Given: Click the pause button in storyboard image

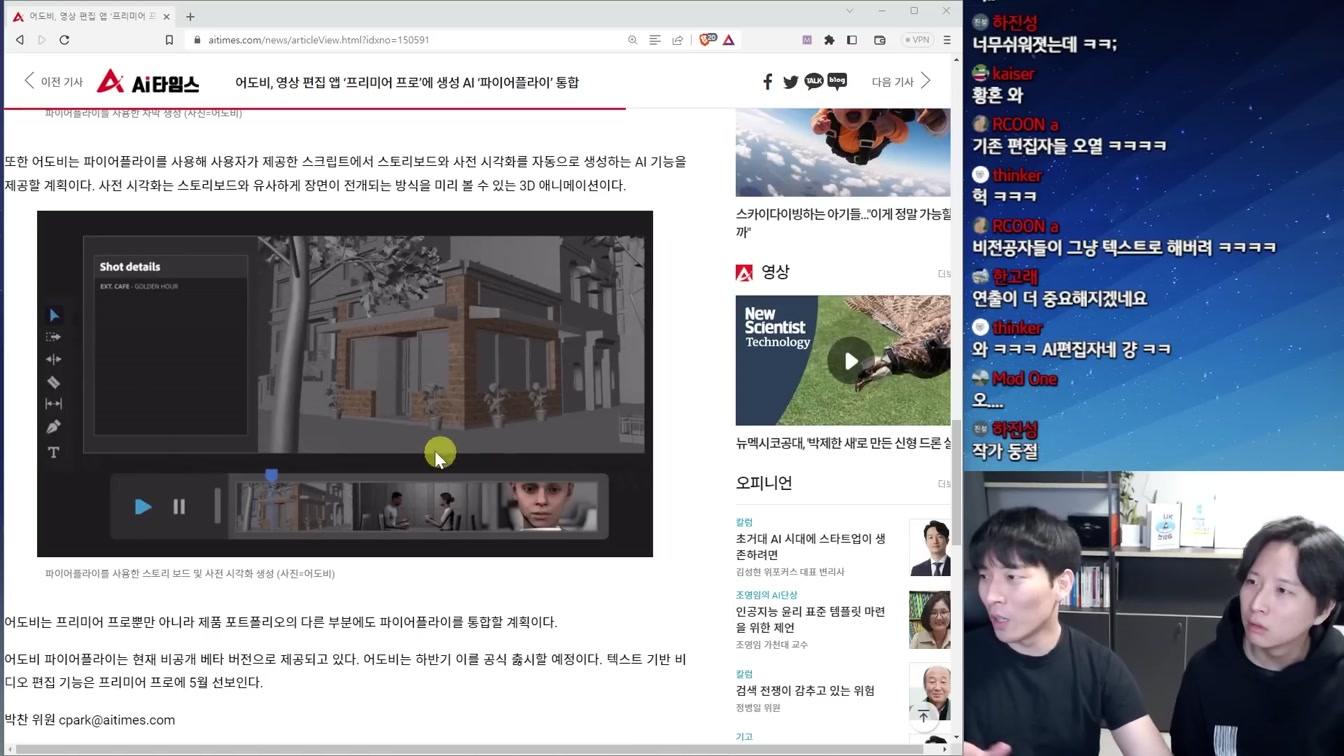Looking at the screenshot, I should [x=179, y=507].
